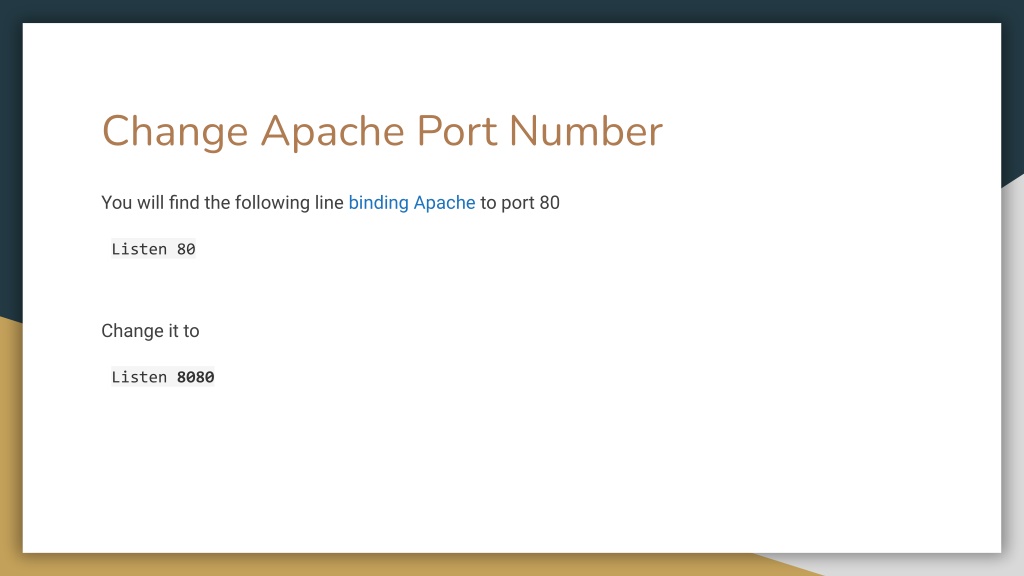Click the word "Listen" in the second snippet

tap(138, 377)
